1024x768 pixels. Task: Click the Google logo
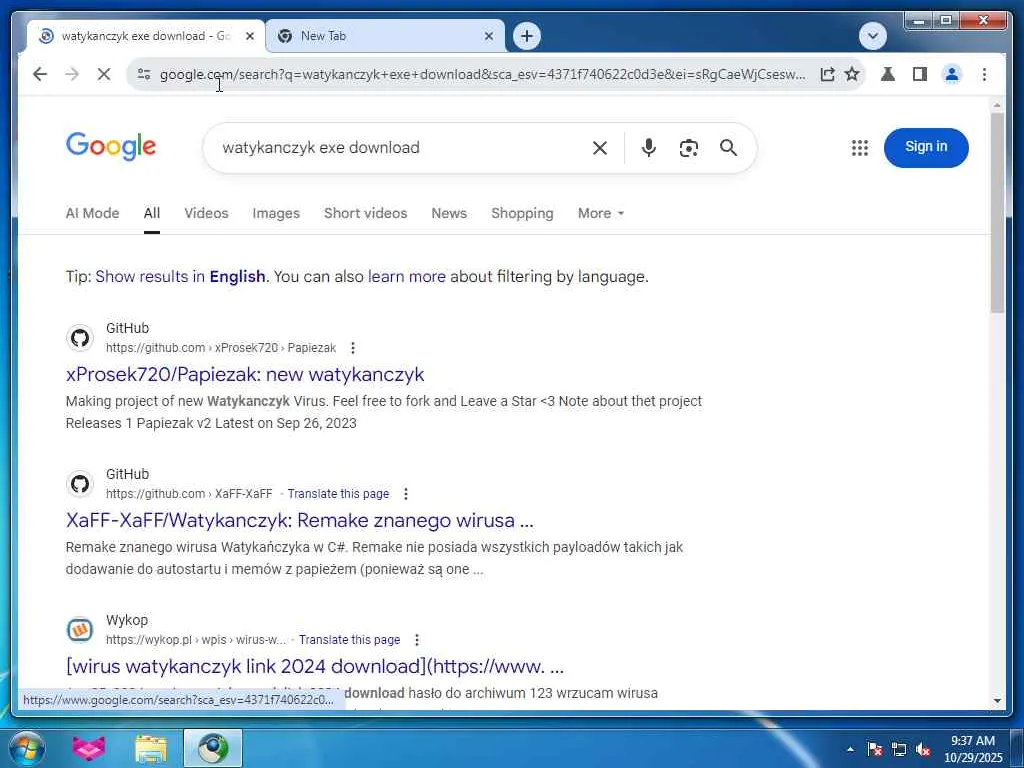(111, 146)
